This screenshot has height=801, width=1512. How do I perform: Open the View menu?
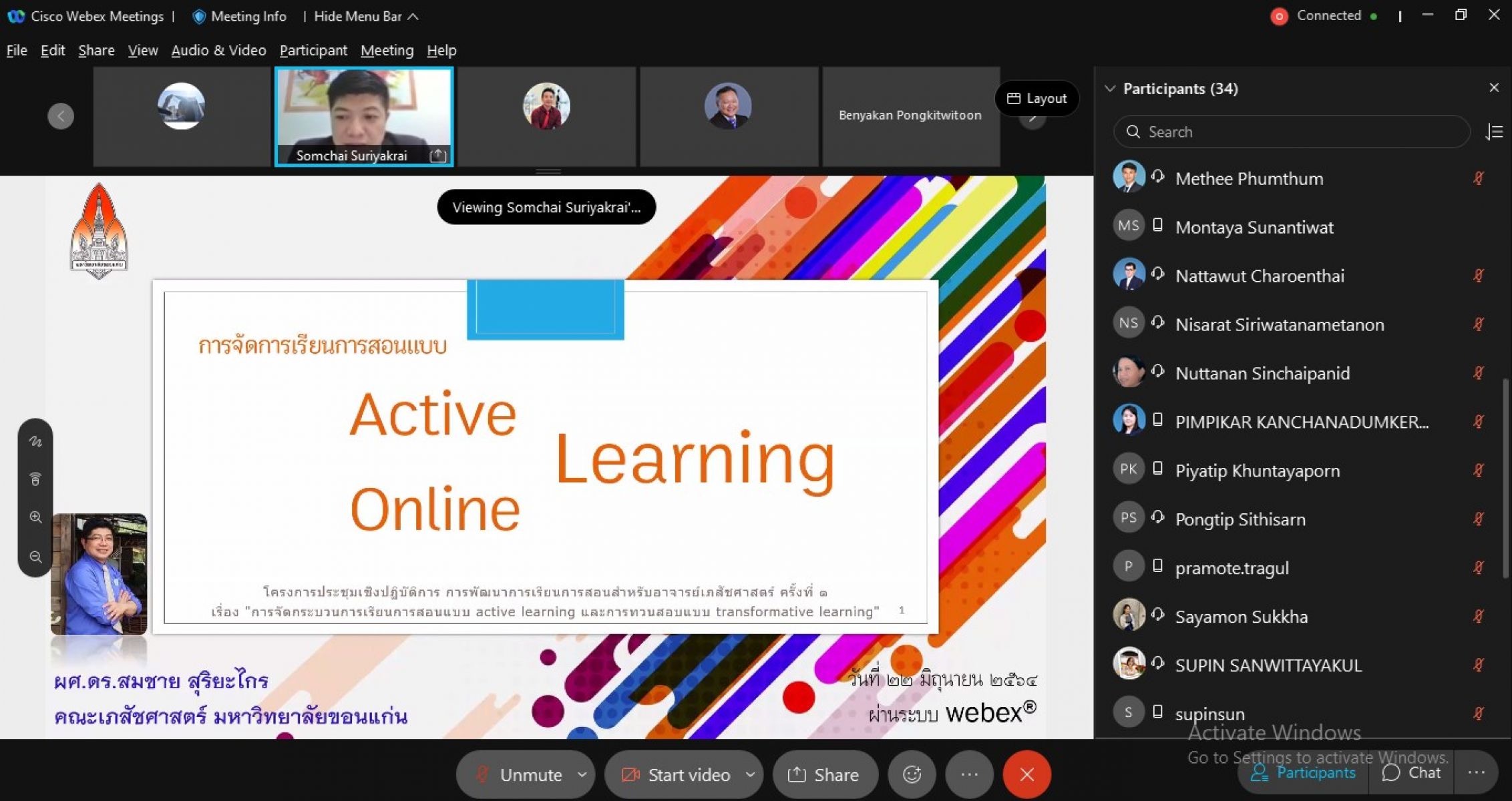(x=143, y=50)
